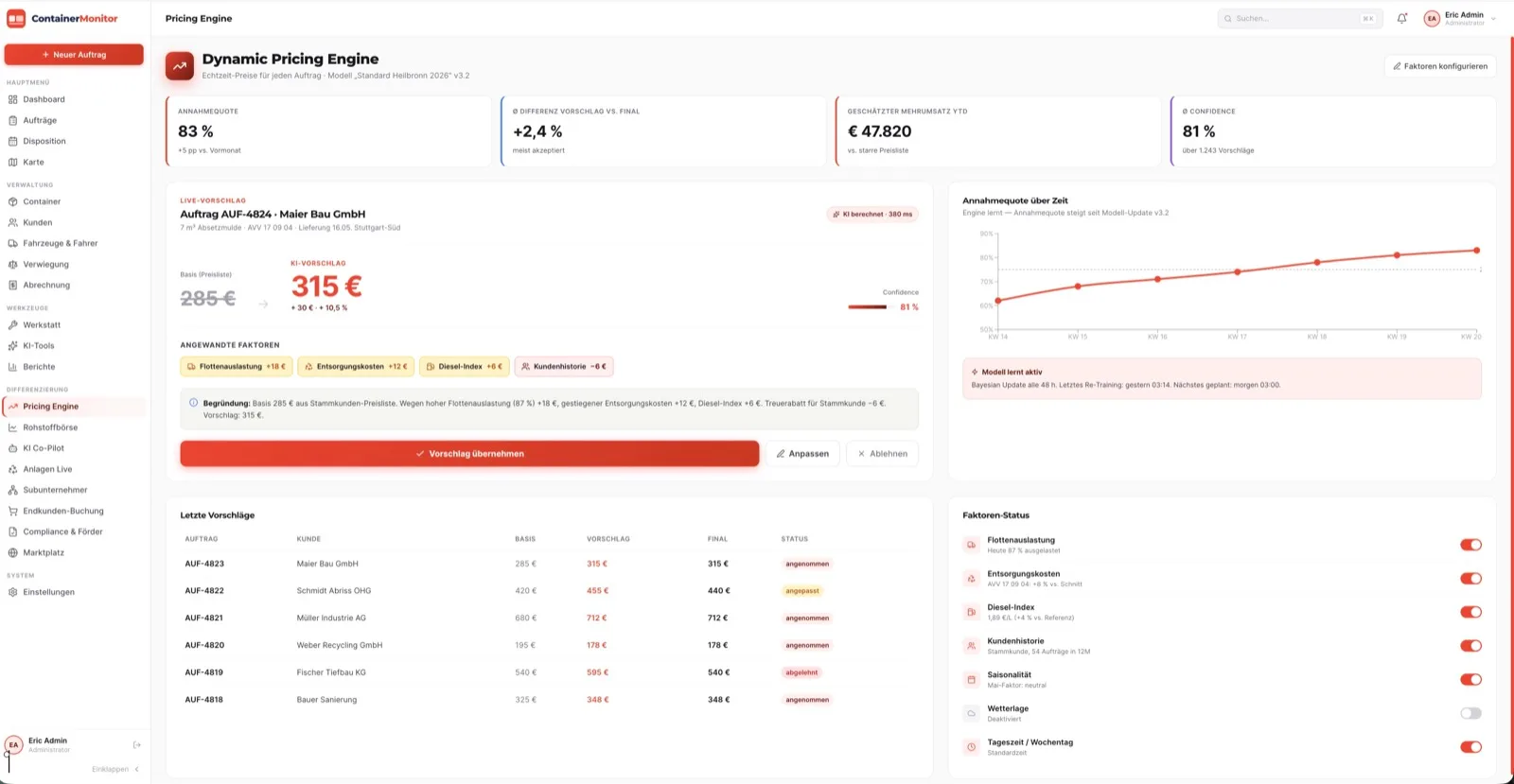Collapse the sidebar with Einklappen
Viewport: 1514px width, 784px height.
pos(115,769)
